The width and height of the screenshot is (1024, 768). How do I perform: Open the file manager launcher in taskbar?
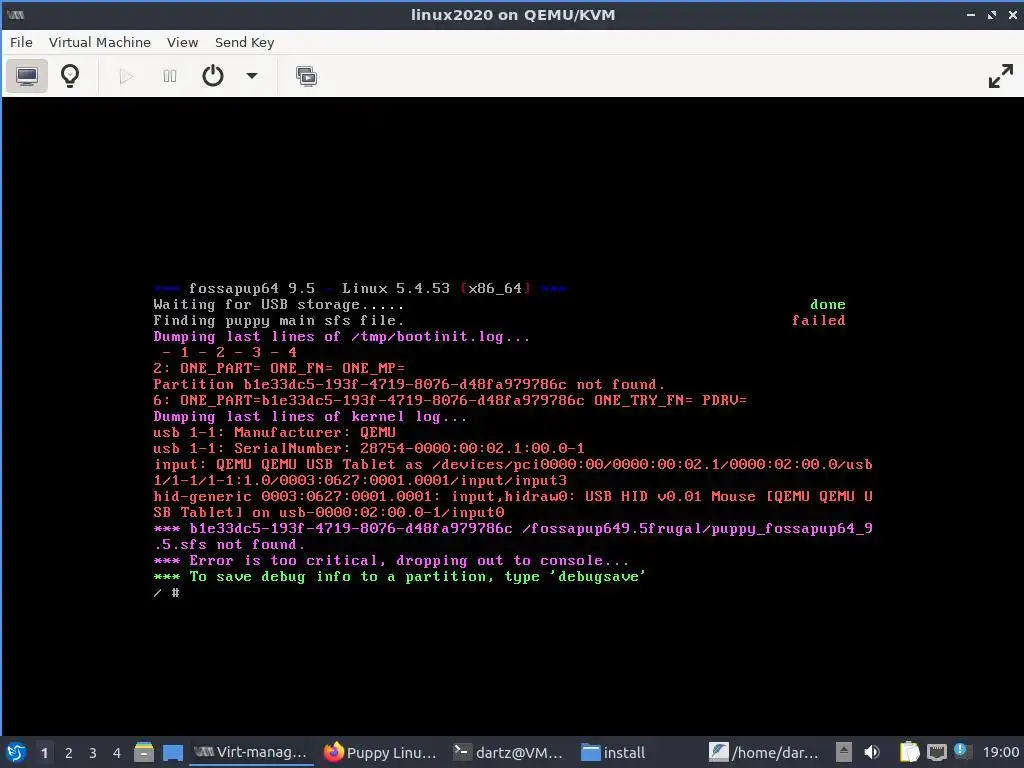click(144, 752)
